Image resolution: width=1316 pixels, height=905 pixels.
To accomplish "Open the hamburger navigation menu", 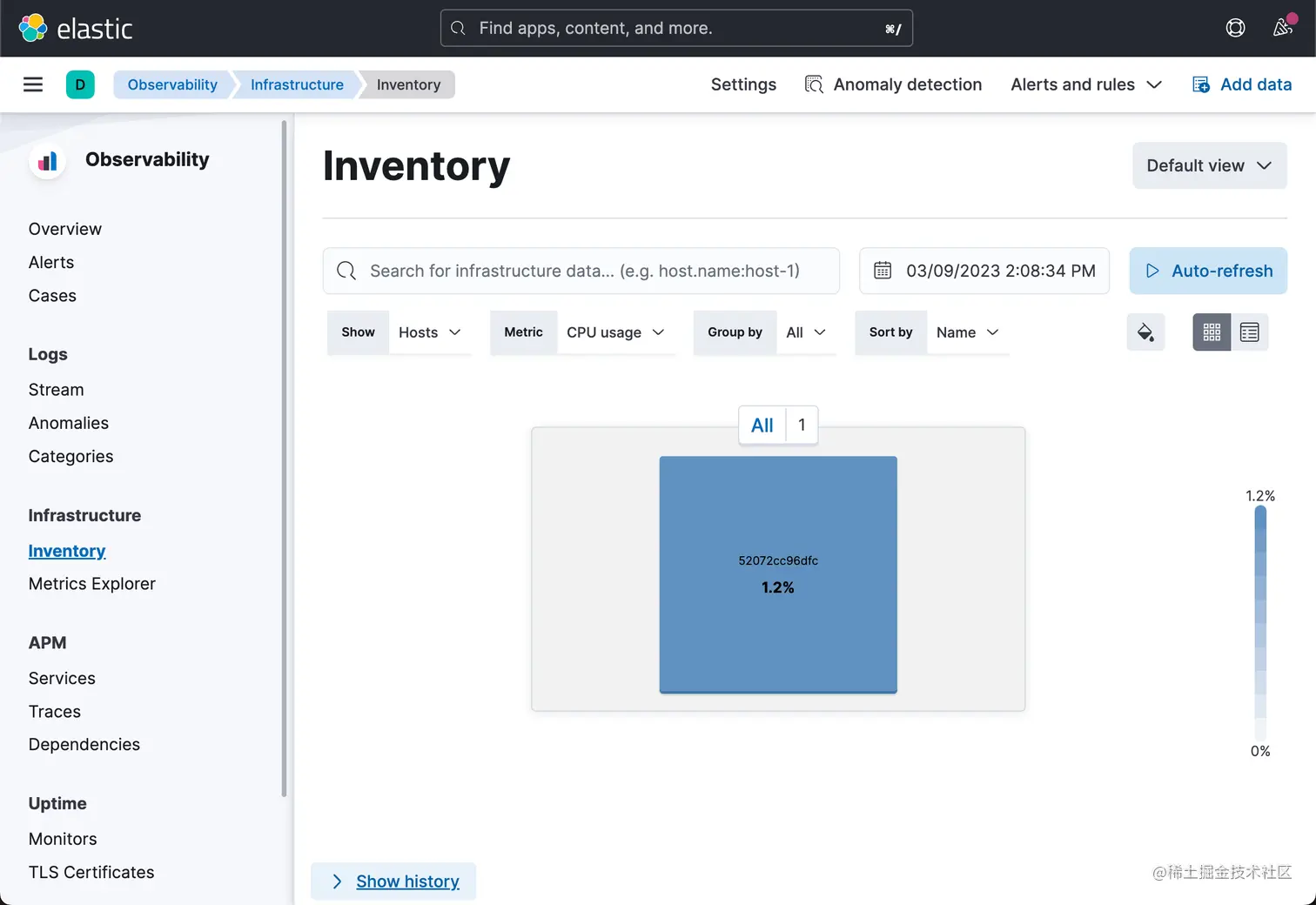I will point(33,84).
